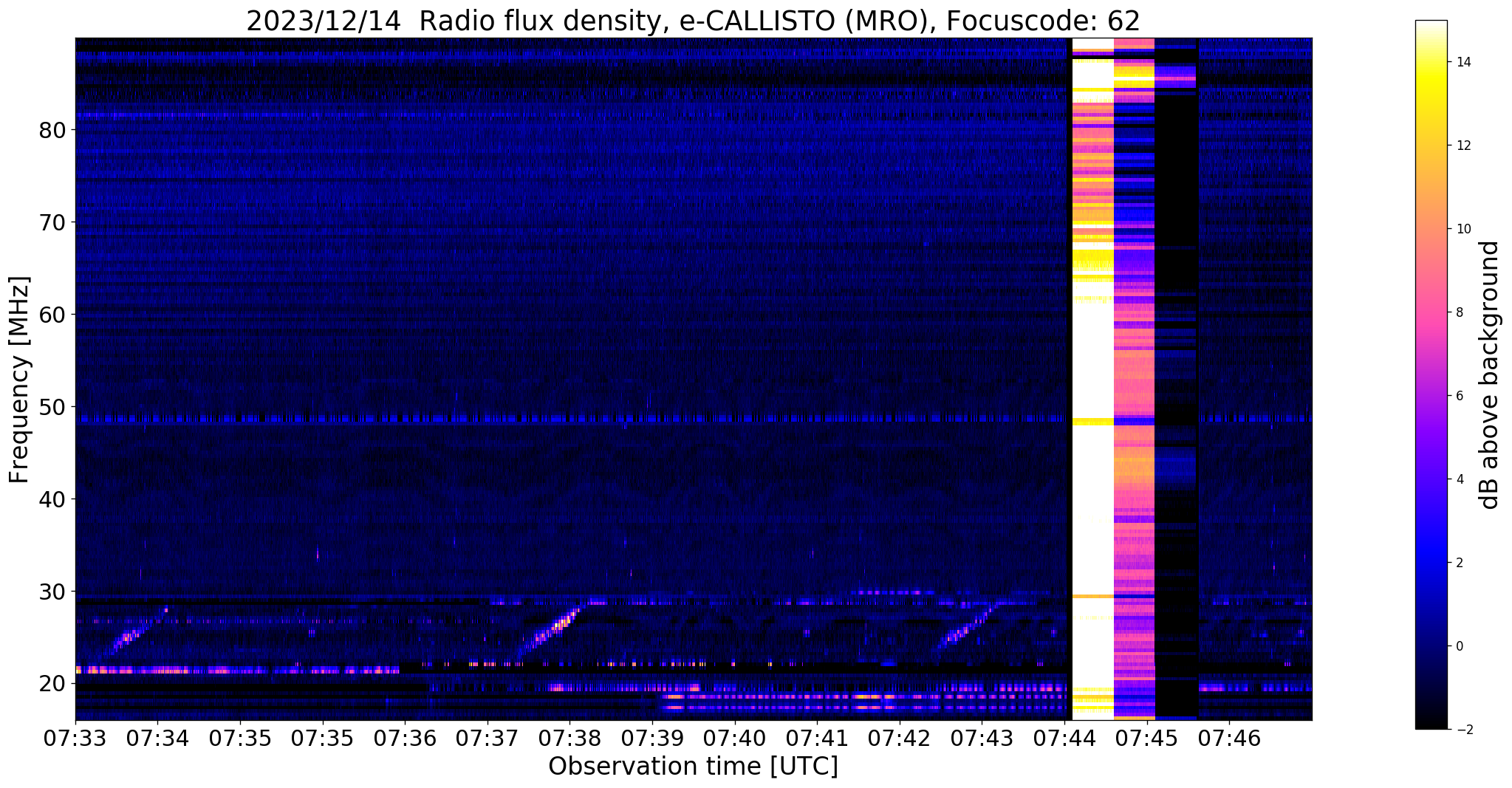Click the 50 MHz frequency tick label
Image resolution: width=1512 pixels, height=788 pixels.
pyautogui.click(x=52, y=407)
